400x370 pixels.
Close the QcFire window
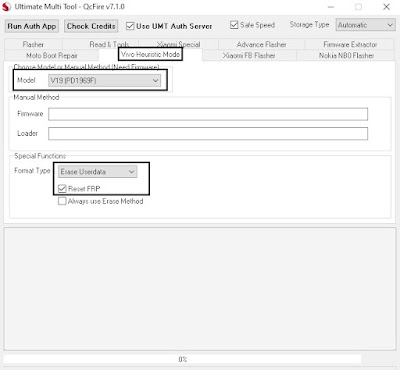386,7
